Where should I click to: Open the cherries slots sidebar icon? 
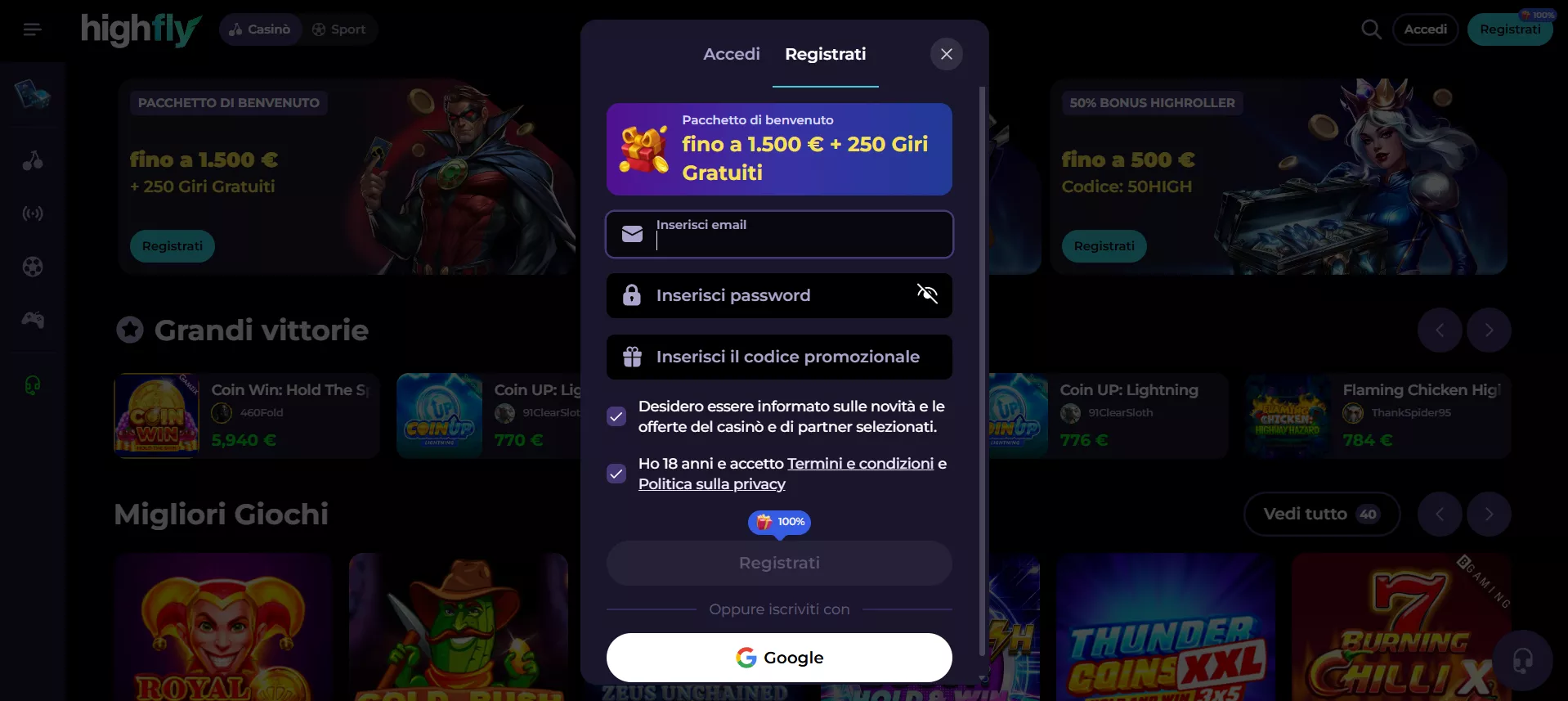[33, 160]
